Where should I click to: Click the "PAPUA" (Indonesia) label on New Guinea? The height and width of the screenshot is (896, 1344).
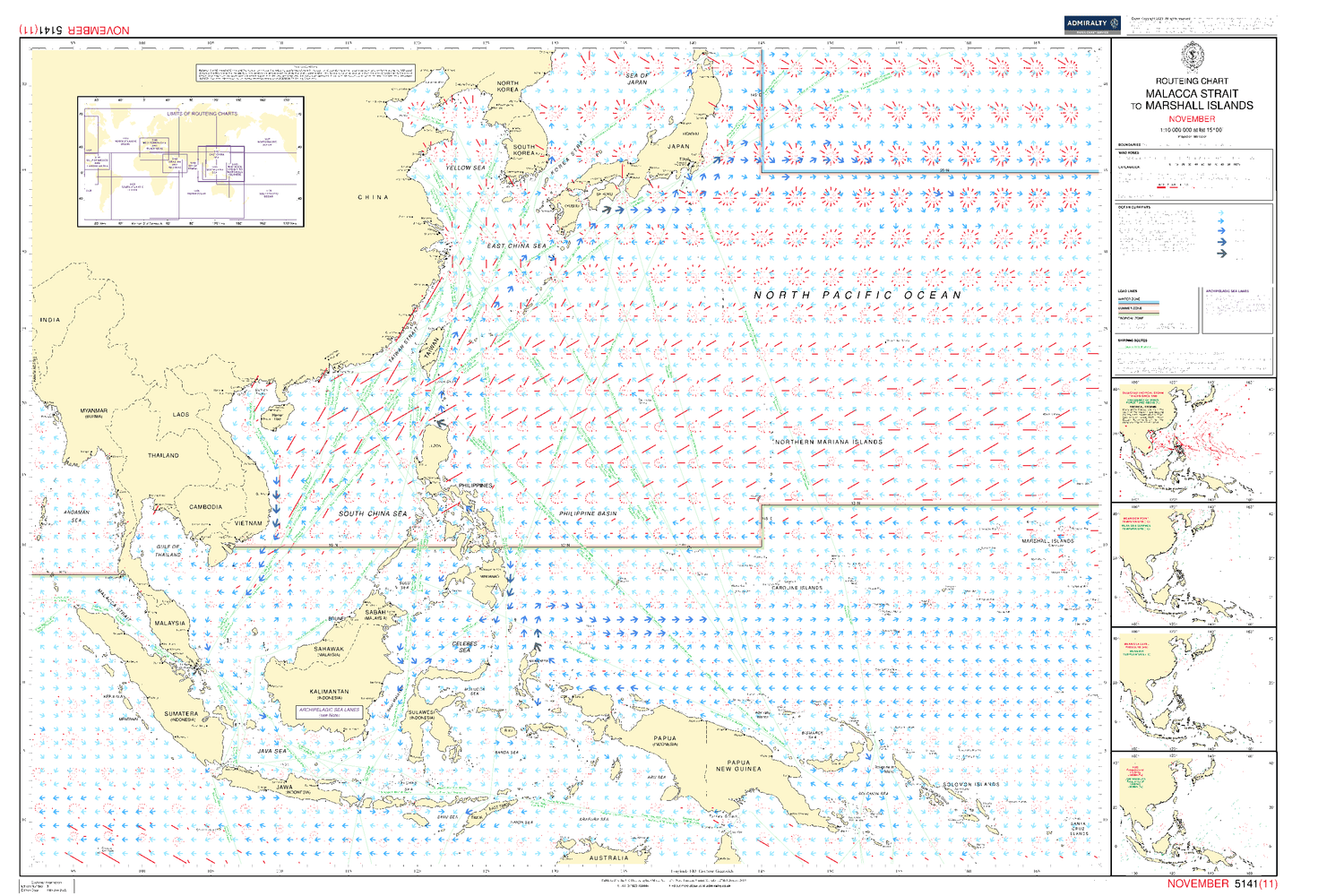(x=665, y=739)
